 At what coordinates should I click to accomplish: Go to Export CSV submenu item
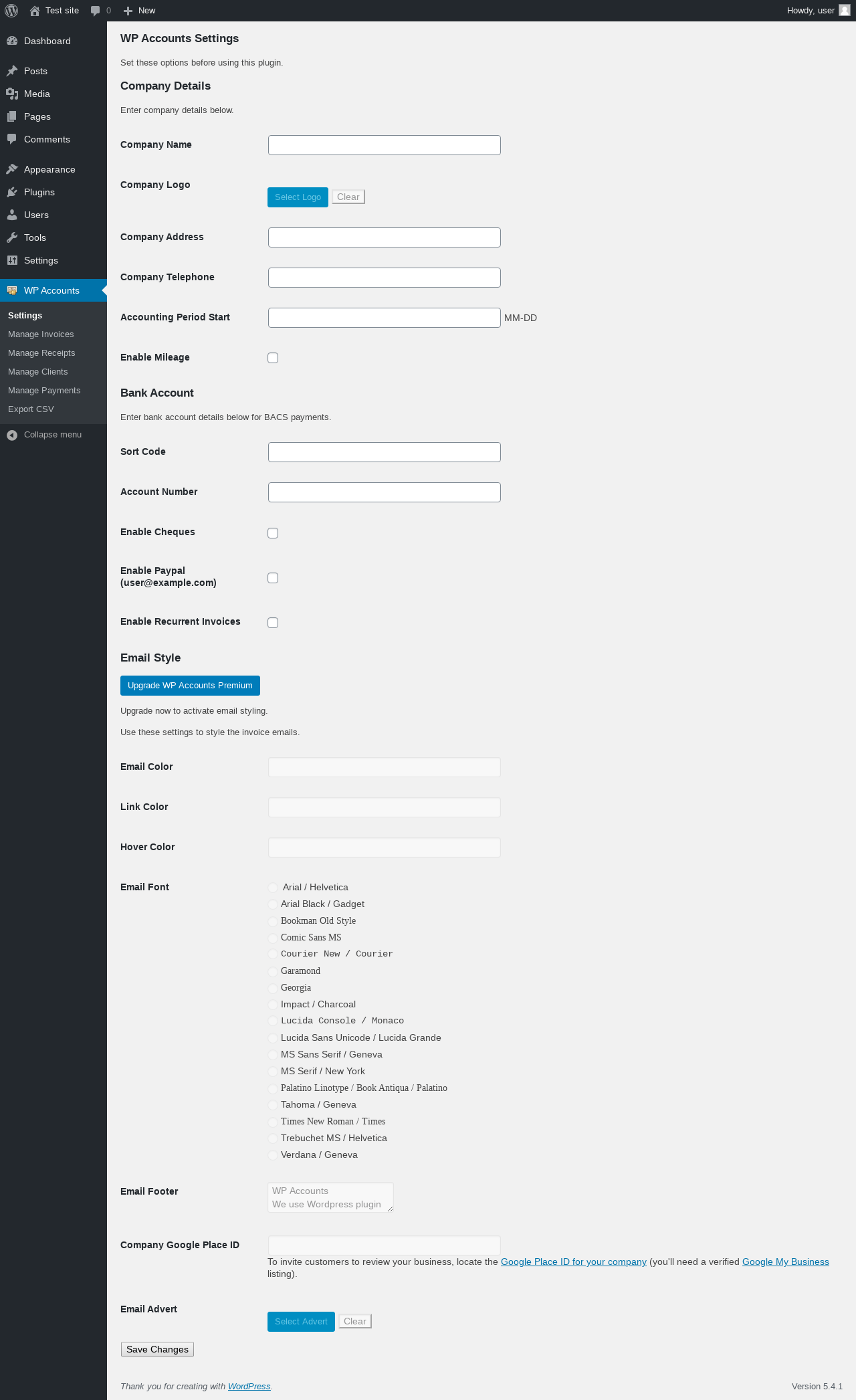[x=31, y=409]
